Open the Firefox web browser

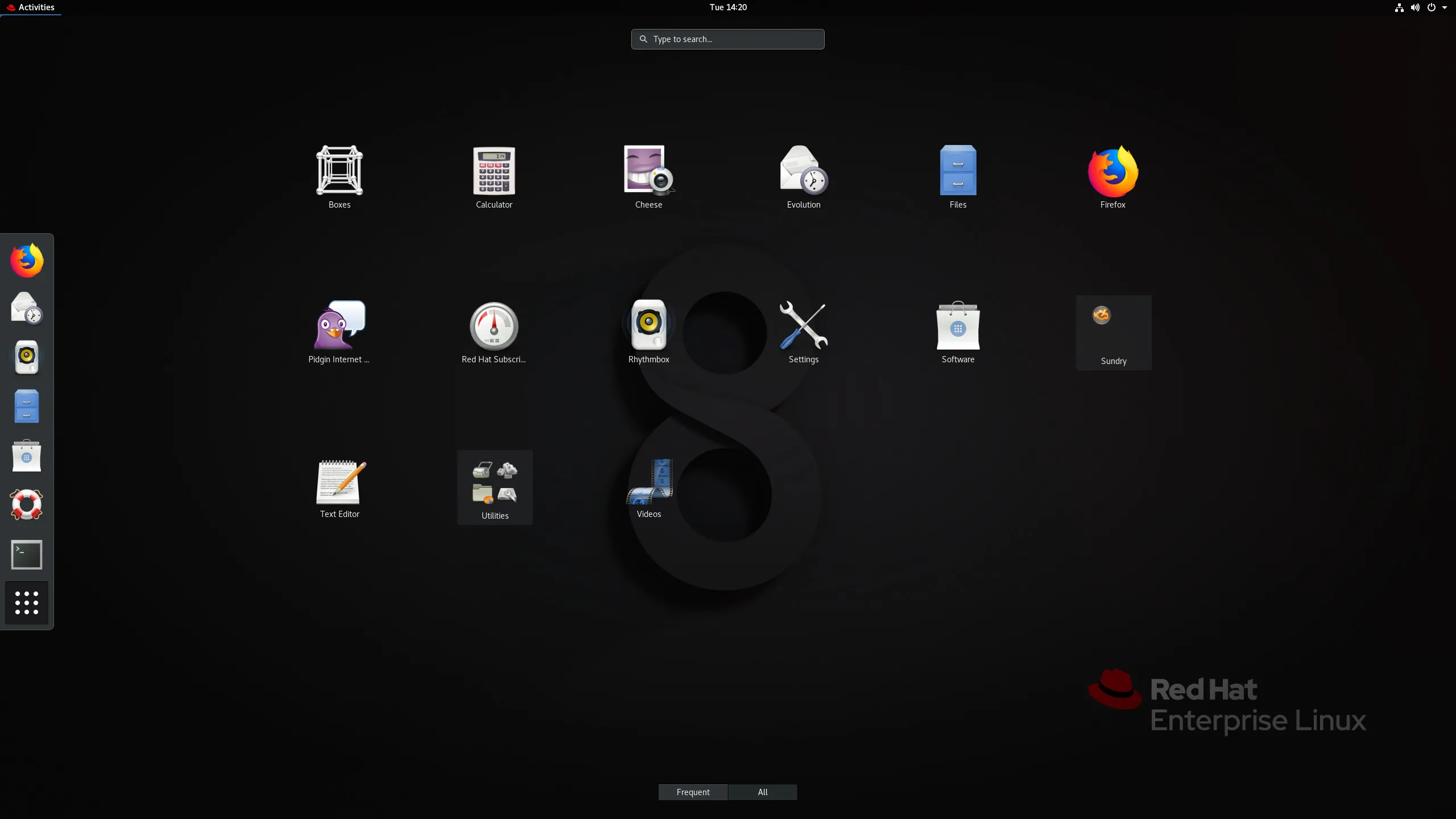point(1113,176)
